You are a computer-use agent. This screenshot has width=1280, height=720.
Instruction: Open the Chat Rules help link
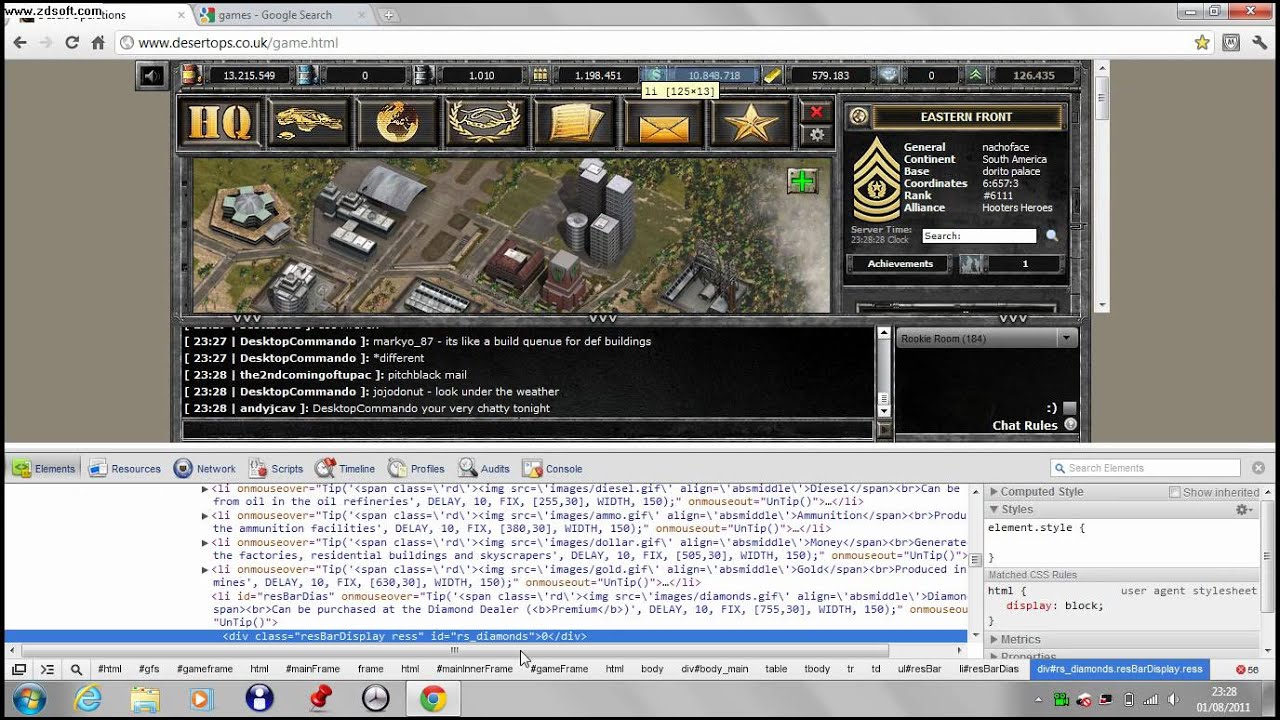[x=1034, y=425]
